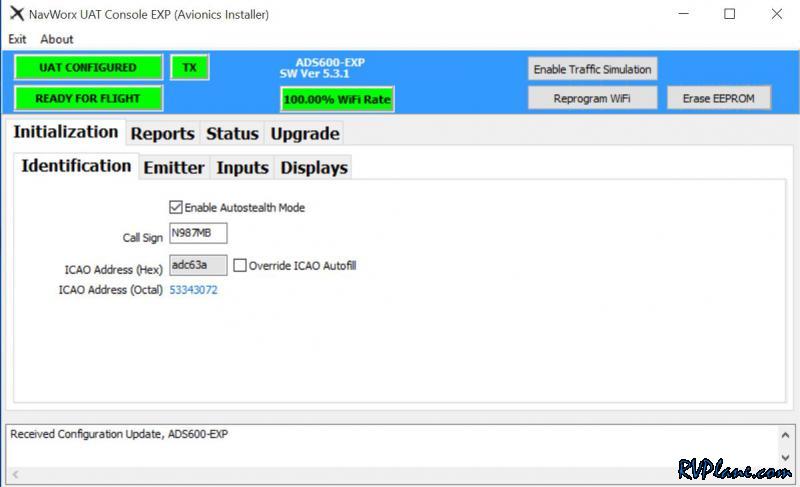800x487 pixels.
Task: Click the UAT CONFIGURED status indicator
Action: [88, 67]
